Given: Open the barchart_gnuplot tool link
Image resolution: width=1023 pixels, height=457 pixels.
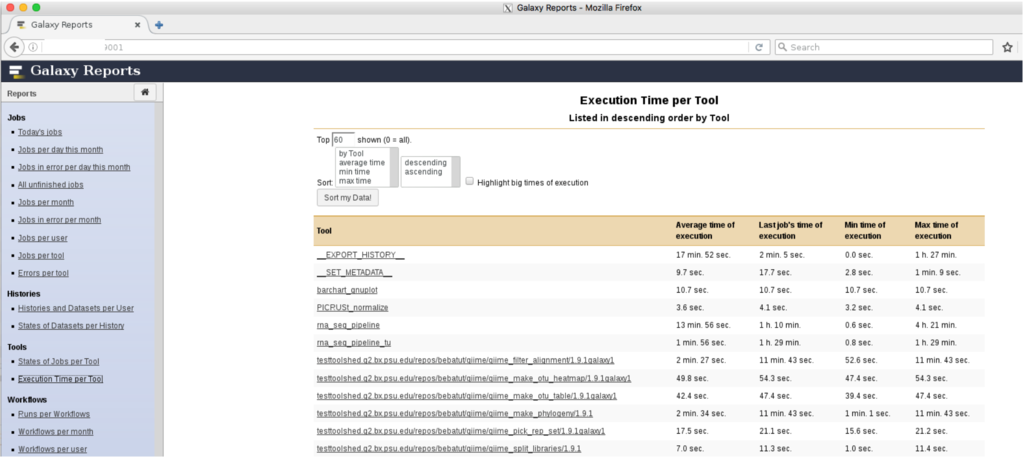Looking at the screenshot, I should click(347, 290).
